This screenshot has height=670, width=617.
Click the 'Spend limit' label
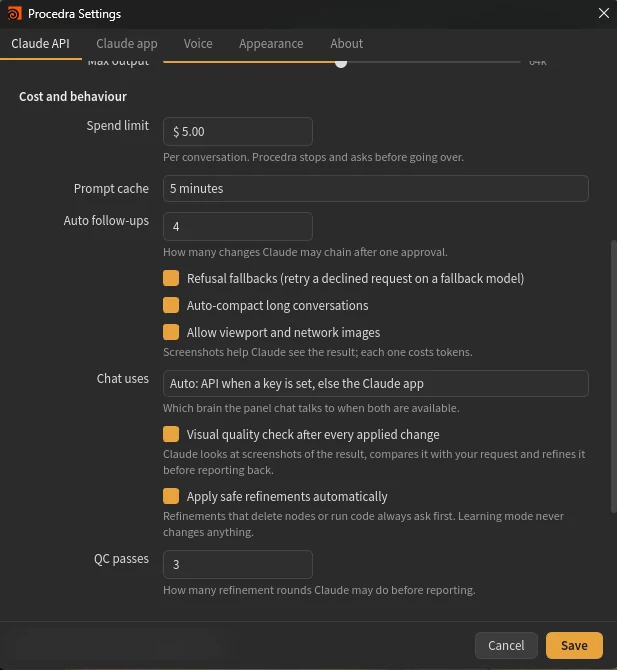118,126
